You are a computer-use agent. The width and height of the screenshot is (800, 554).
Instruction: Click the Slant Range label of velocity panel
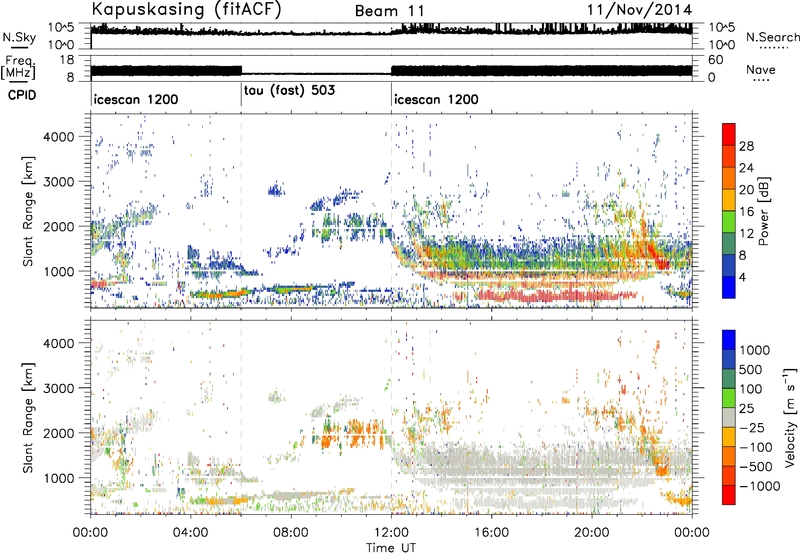28,417
